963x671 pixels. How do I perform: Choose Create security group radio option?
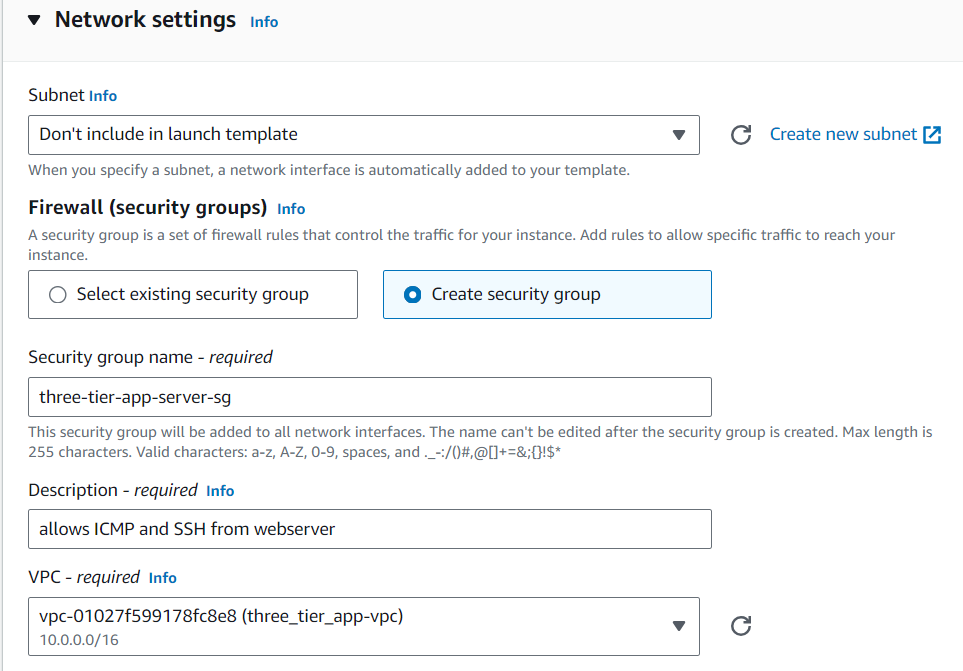tap(547, 295)
